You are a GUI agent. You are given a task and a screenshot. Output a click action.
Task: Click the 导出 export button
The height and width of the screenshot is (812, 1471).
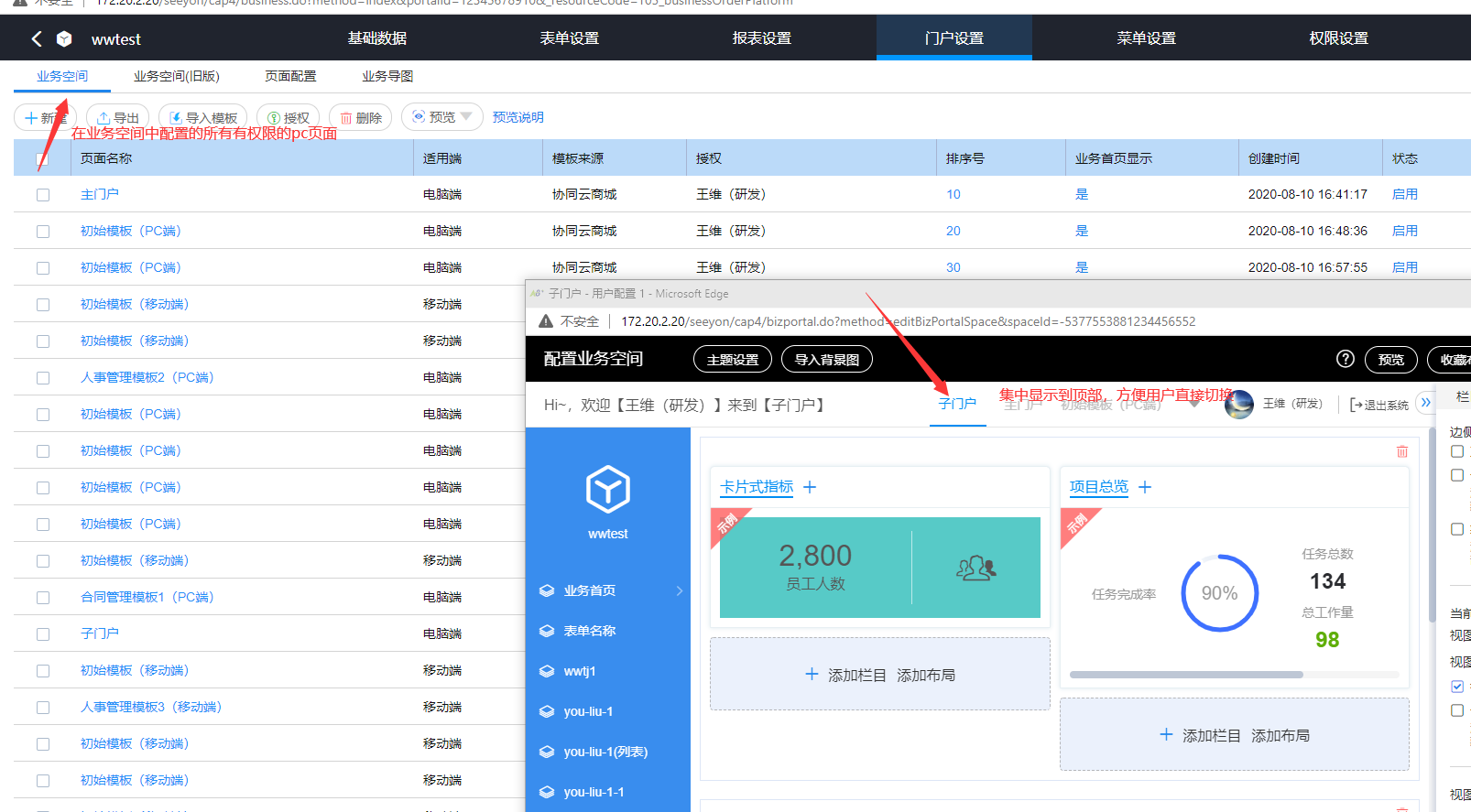pyautogui.click(x=118, y=118)
